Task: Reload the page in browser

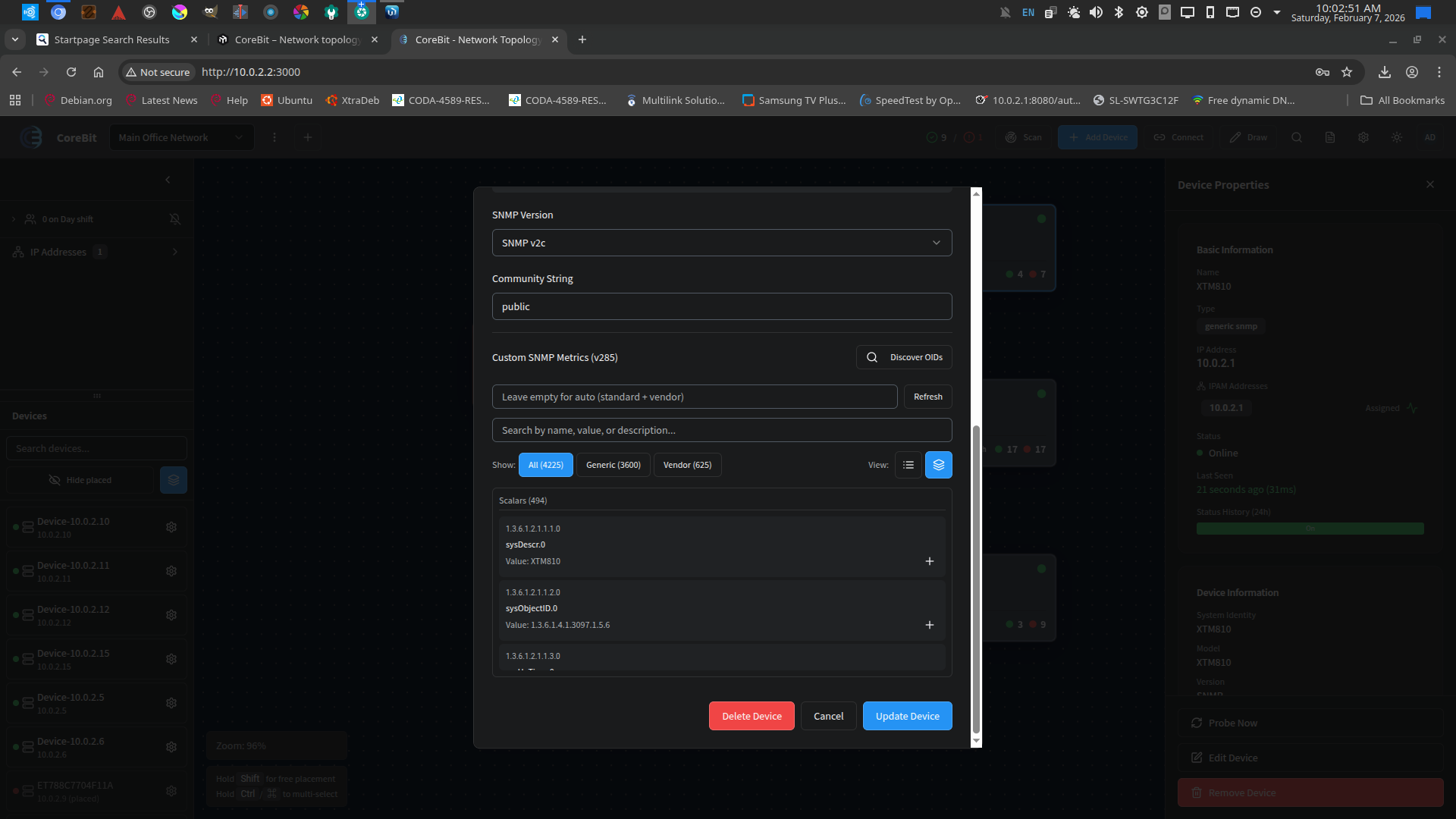Action: (71, 72)
